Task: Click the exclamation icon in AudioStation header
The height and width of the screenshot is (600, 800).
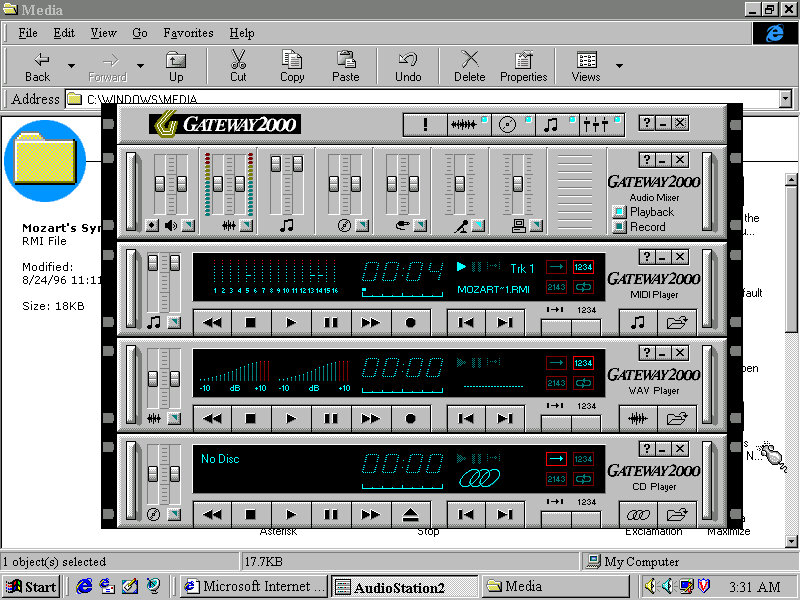Action: tap(426, 124)
